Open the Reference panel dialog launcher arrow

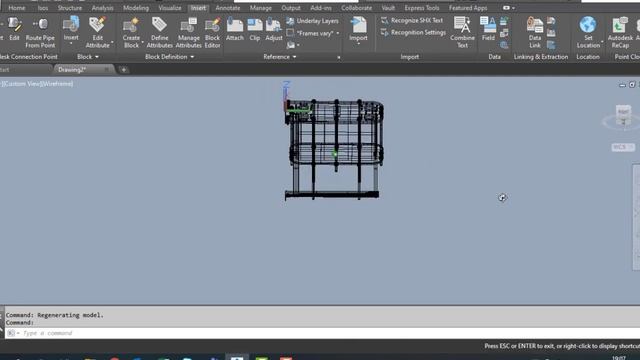tap(339, 58)
